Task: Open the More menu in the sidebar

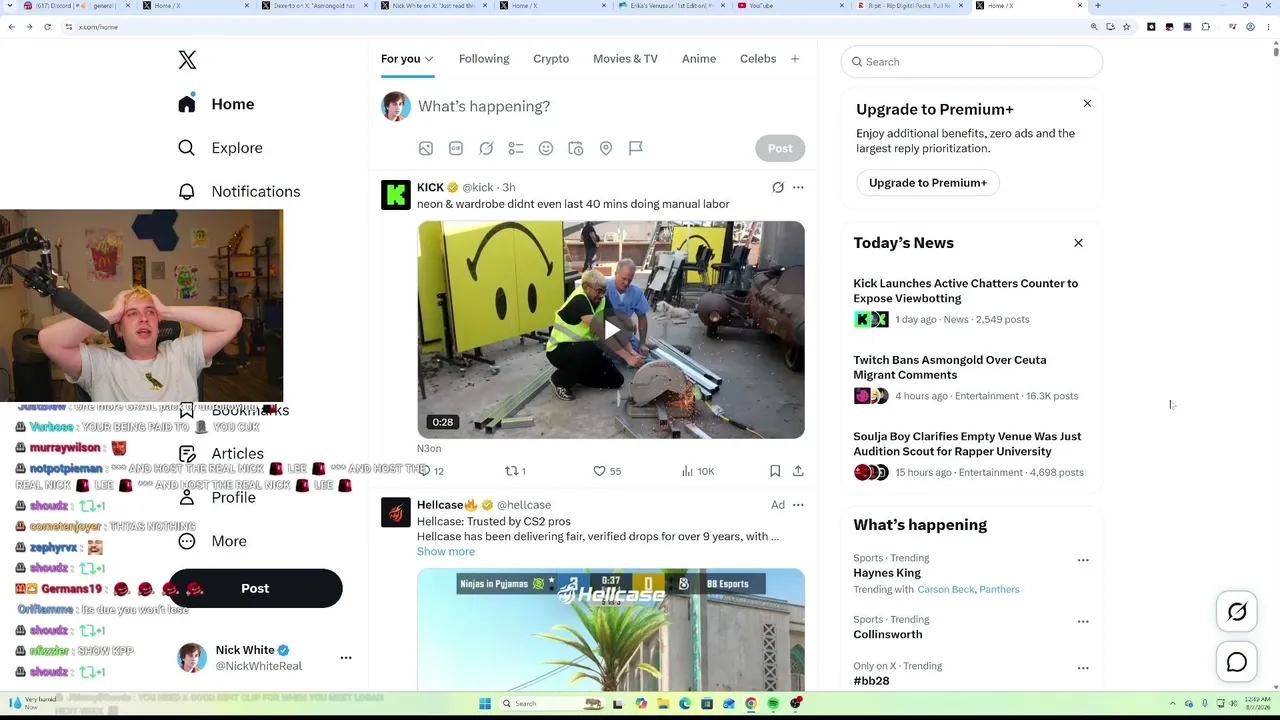Action: [212, 541]
